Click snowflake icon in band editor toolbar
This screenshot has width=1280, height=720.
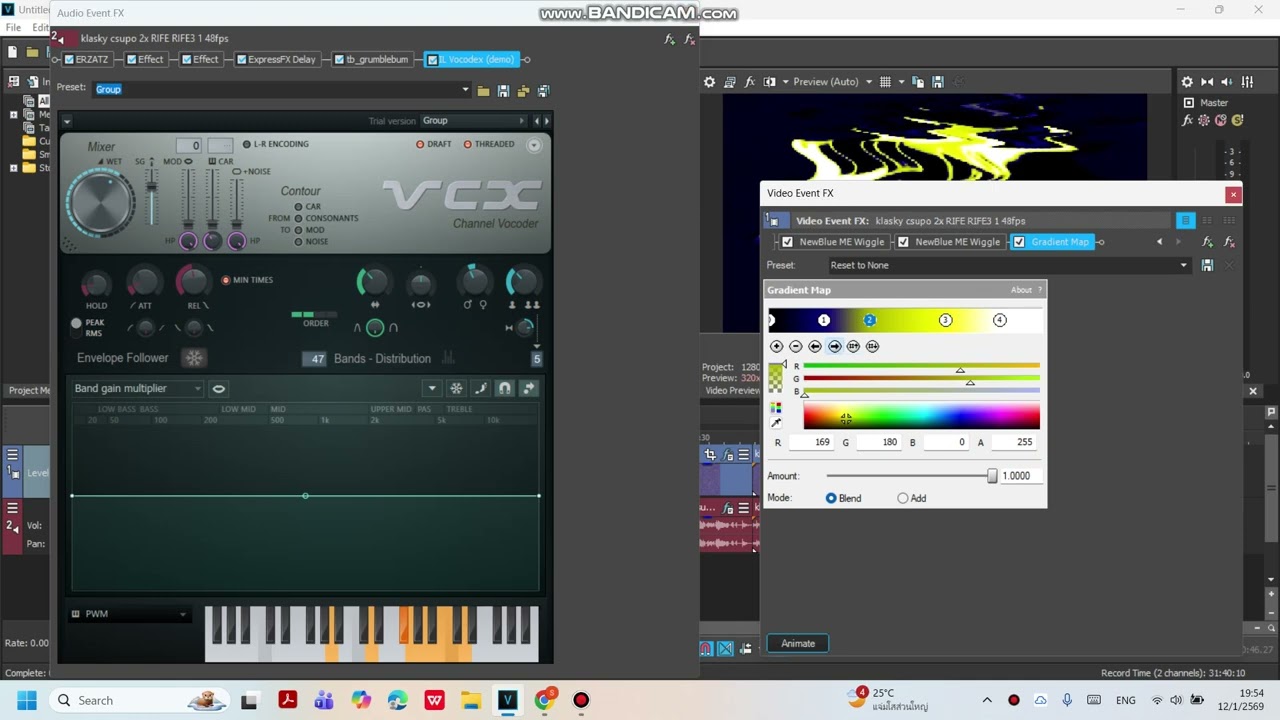(x=456, y=388)
